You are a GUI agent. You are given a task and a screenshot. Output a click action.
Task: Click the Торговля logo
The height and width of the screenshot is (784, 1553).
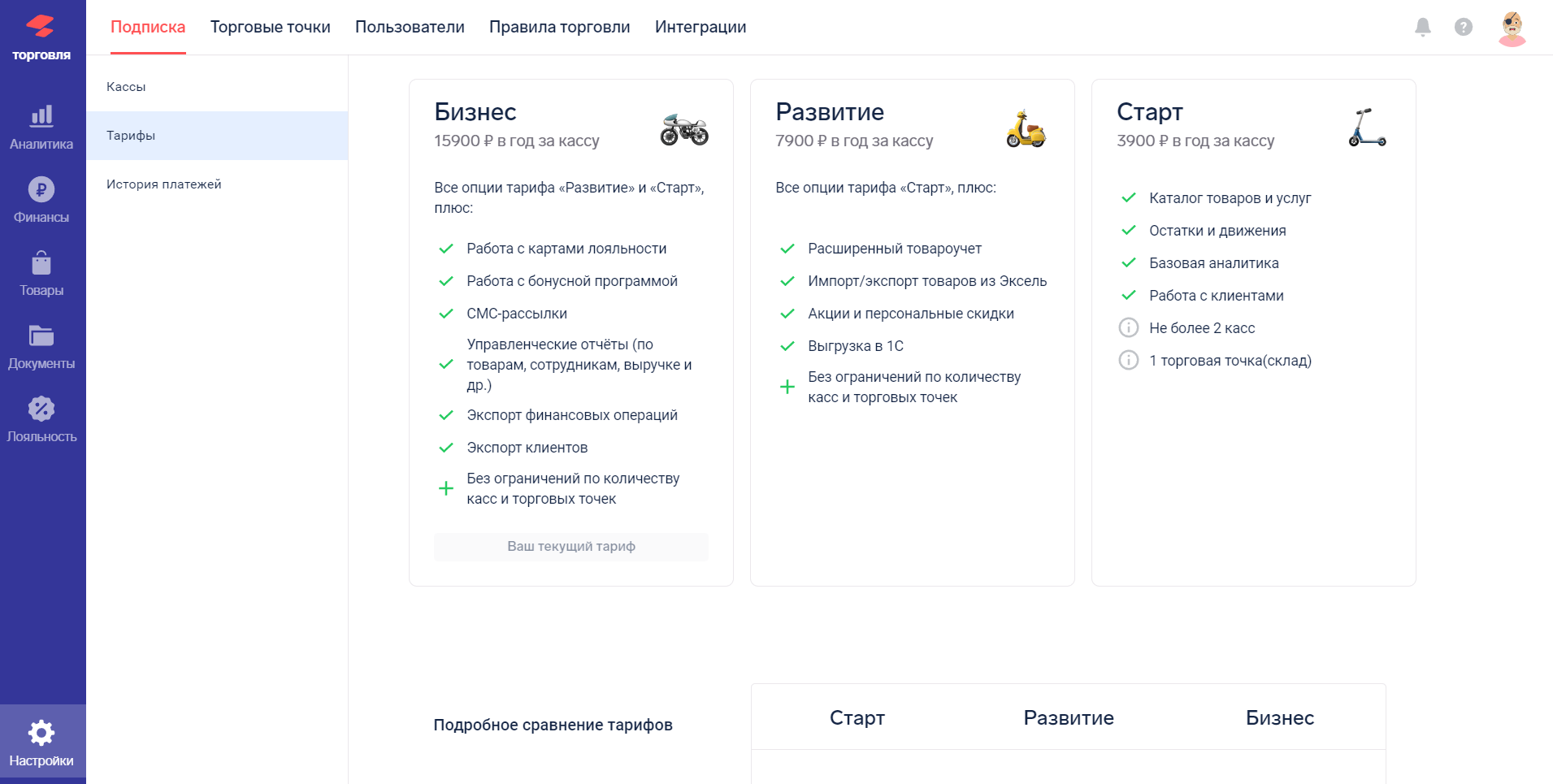[41, 38]
